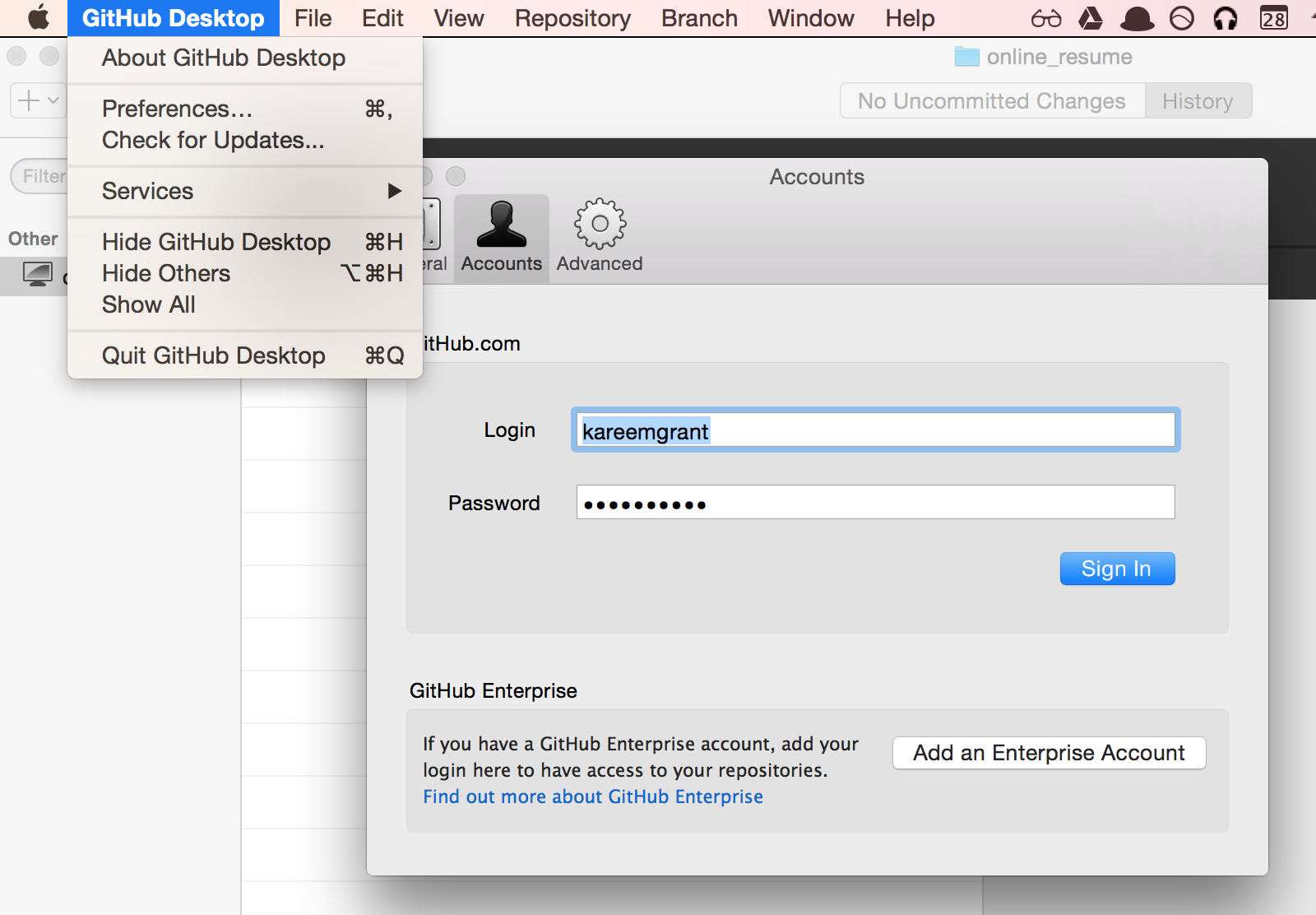The height and width of the screenshot is (915, 1316).
Task: Select the Accounts preferences icon
Action: 502,237
